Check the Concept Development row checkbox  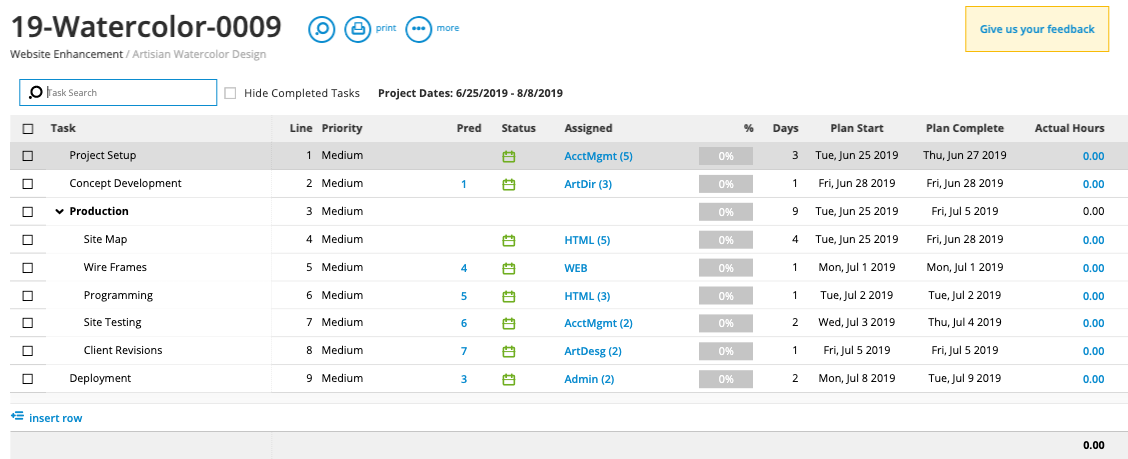28,183
